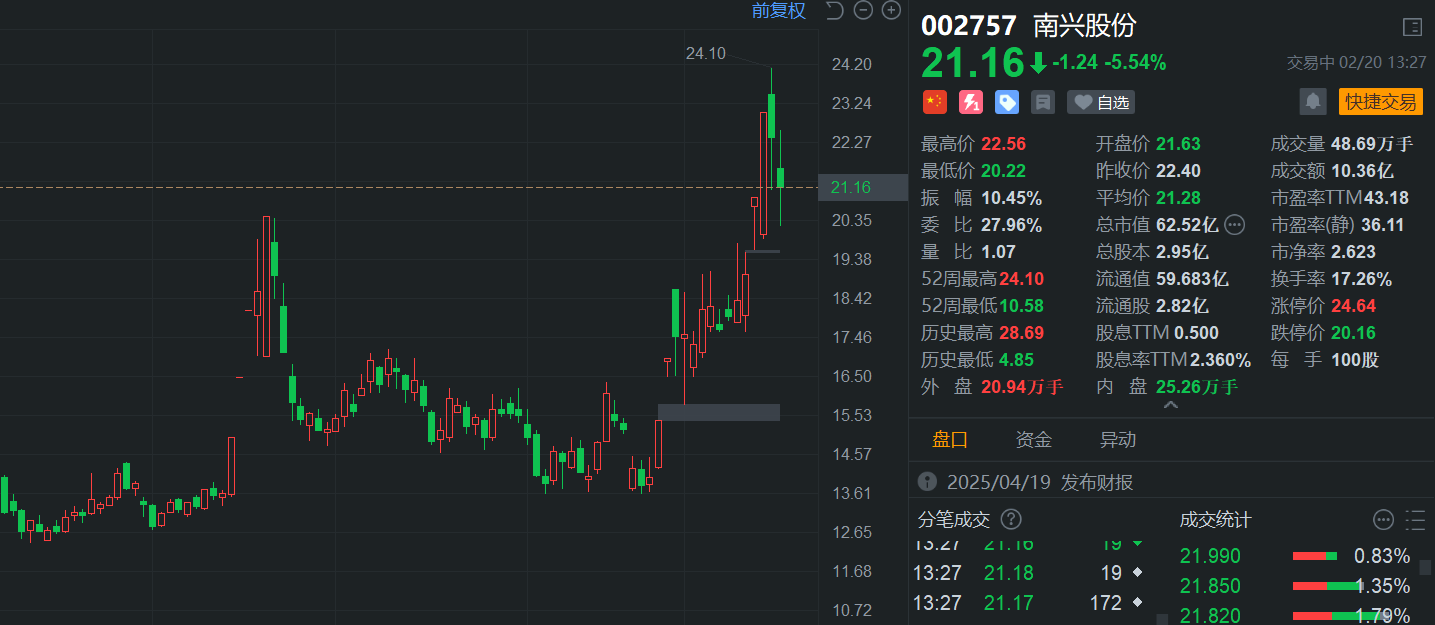Click the 成交额 value 10.36亿
1435x625 pixels.
pyautogui.click(x=1361, y=171)
